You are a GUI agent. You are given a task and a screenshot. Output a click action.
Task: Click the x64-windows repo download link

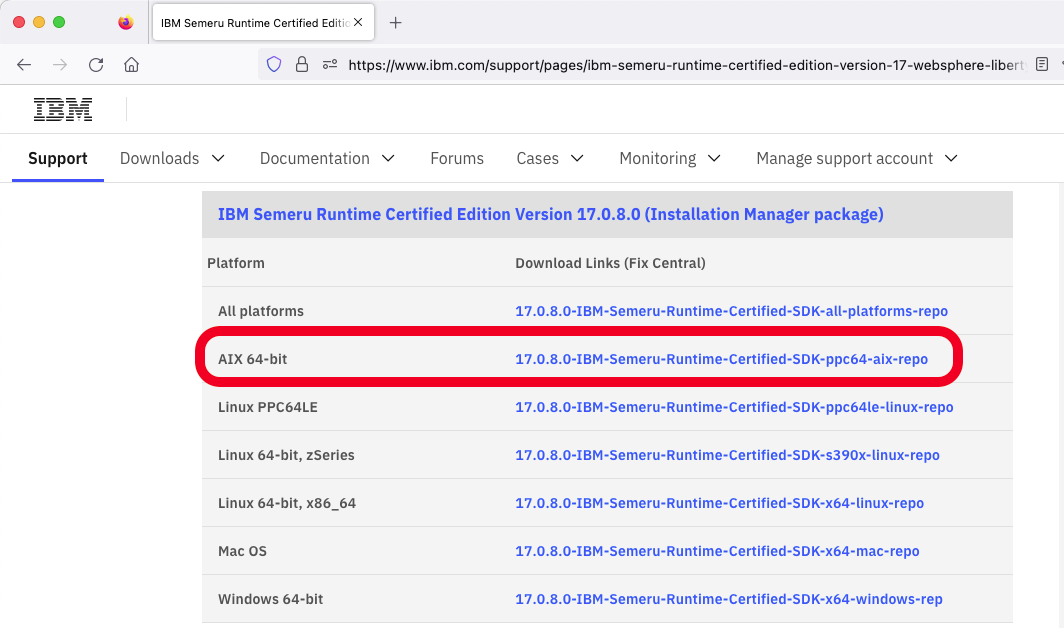[728, 599]
